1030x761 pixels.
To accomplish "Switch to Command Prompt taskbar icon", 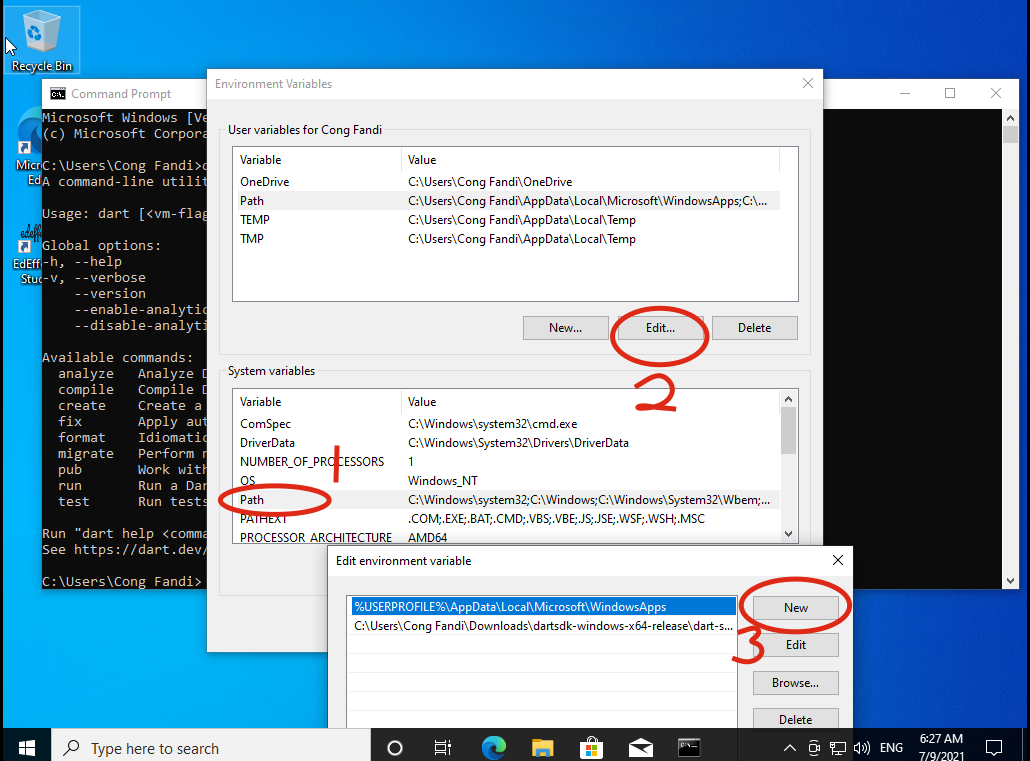I will (689, 747).
